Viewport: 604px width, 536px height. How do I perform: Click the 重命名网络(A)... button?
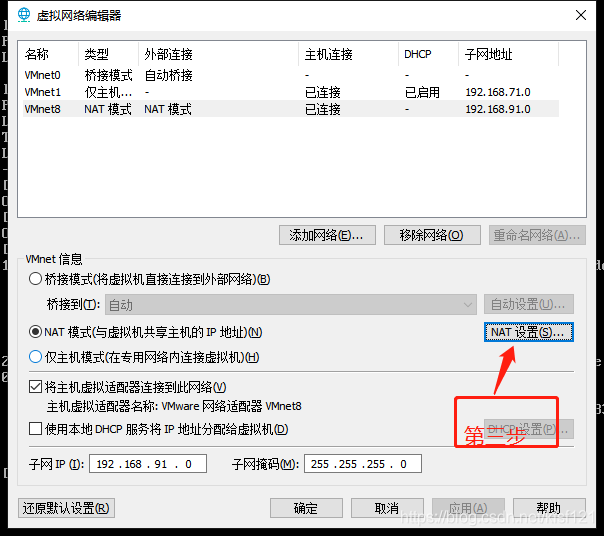[537, 235]
